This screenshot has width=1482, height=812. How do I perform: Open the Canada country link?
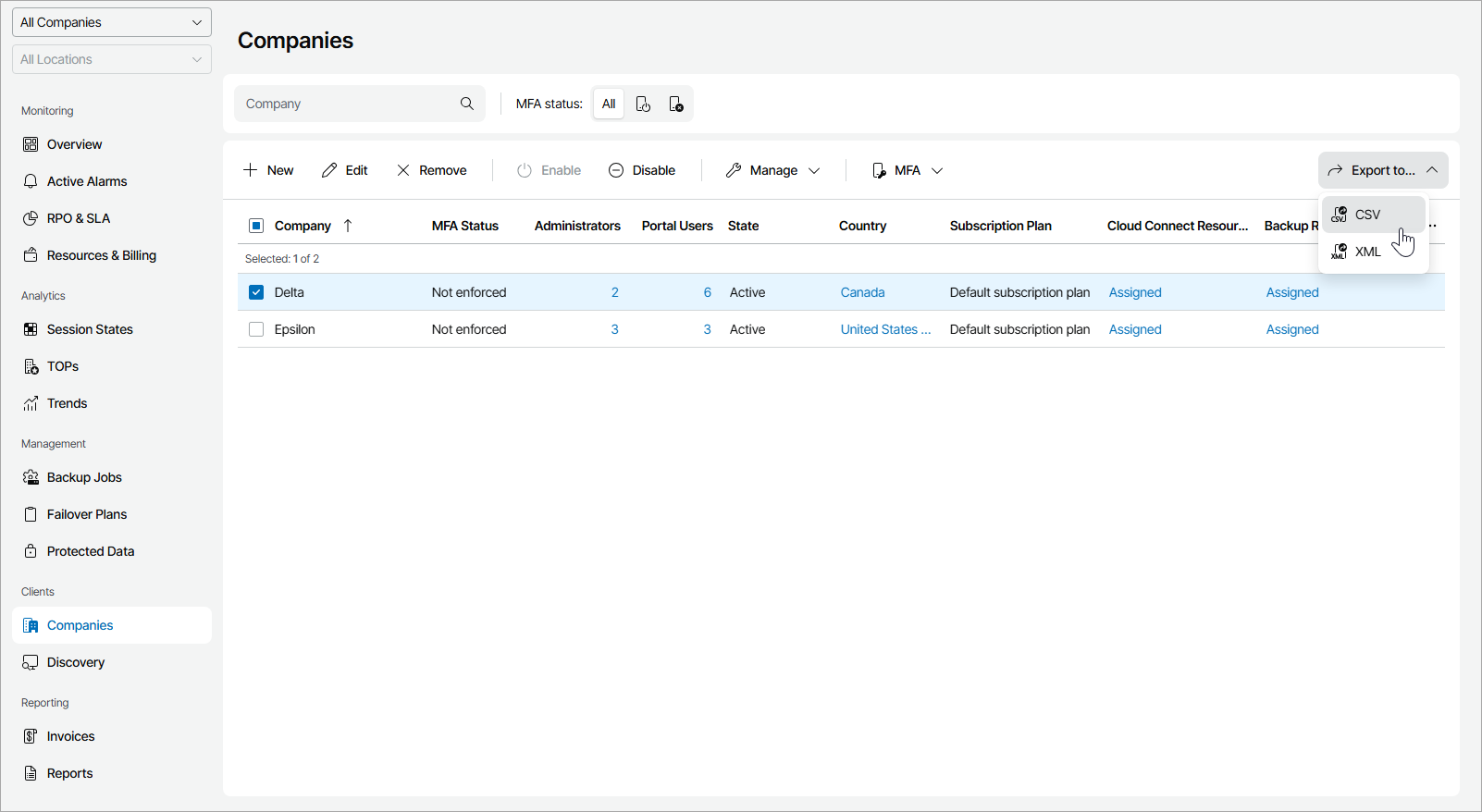point(862,292)
